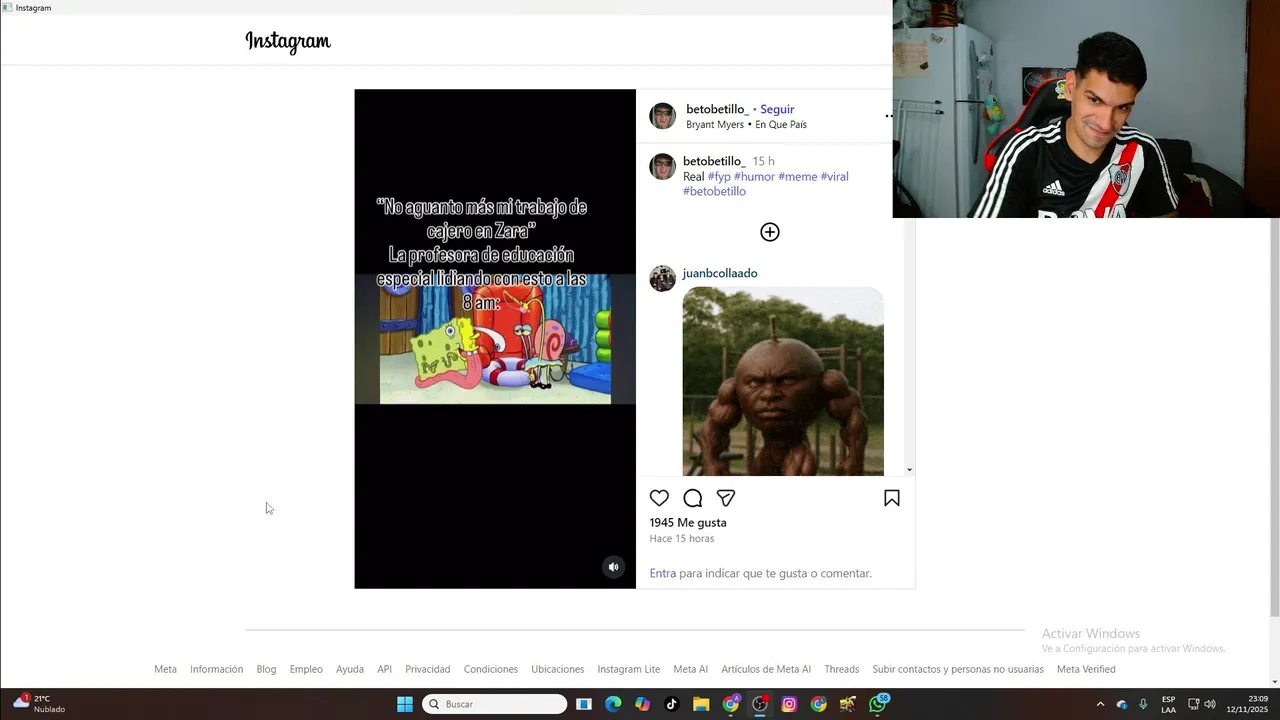View the 1945 Me gusta likes

pyautogui.click(x=688, y=522)
